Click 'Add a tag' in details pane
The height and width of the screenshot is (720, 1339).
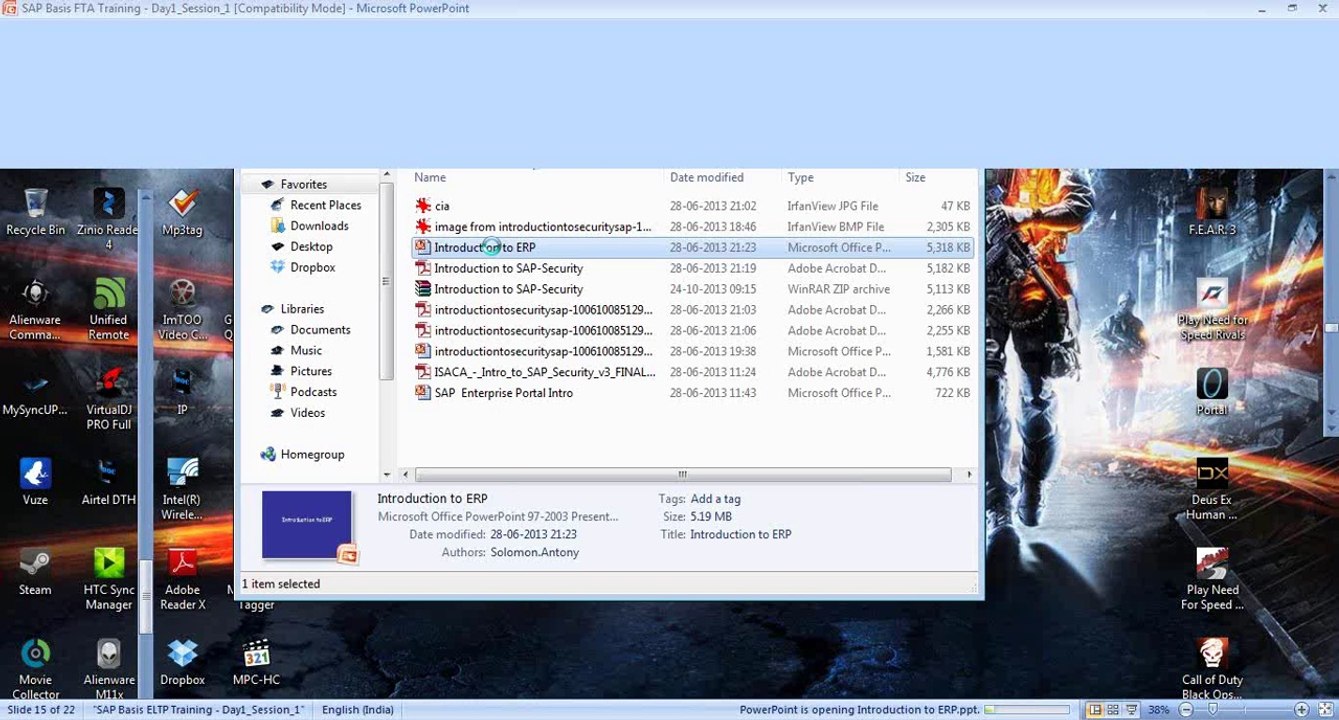(x=715, y=499)
